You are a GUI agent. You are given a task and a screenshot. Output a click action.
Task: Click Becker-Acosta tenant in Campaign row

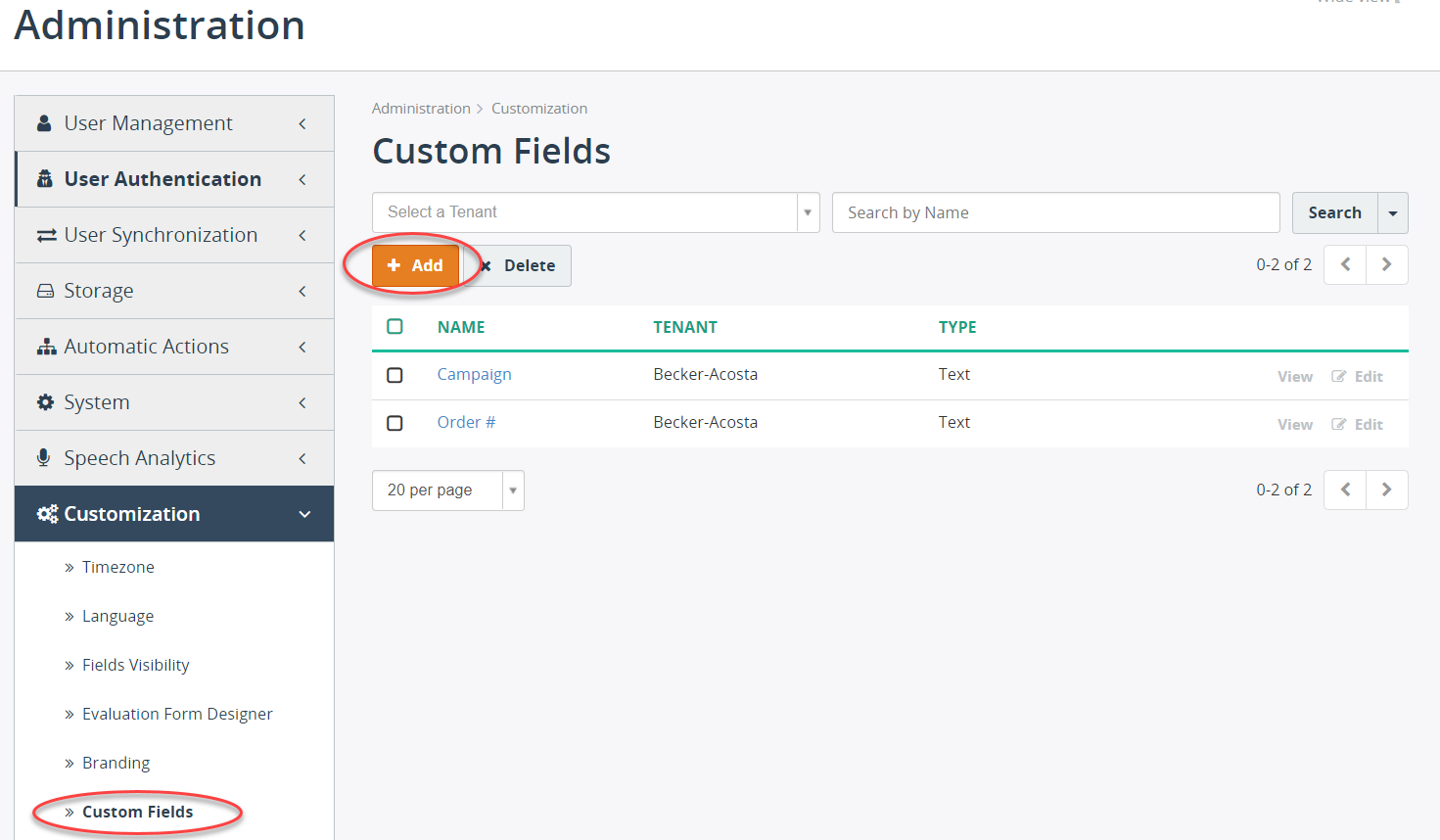[x=706, y=374]
